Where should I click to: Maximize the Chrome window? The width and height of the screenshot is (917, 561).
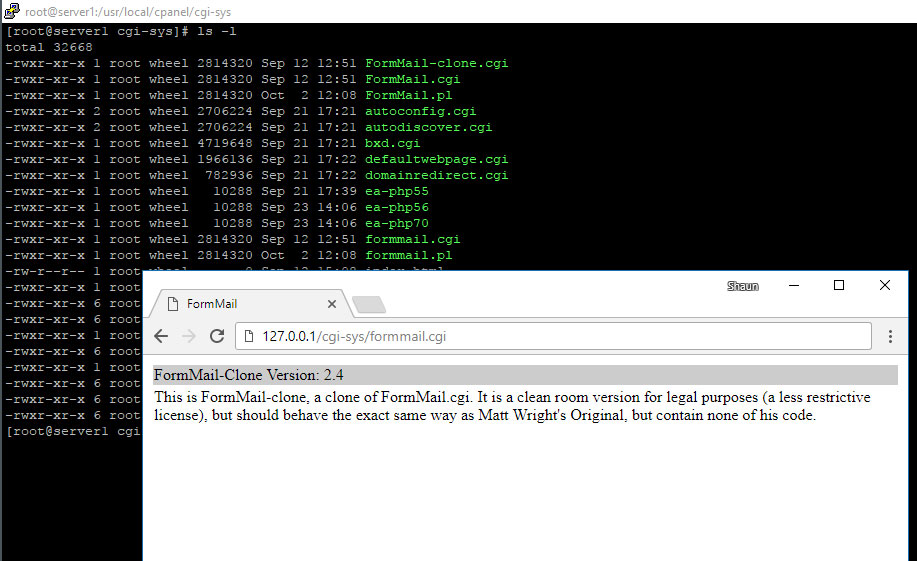tap(839, 285)
